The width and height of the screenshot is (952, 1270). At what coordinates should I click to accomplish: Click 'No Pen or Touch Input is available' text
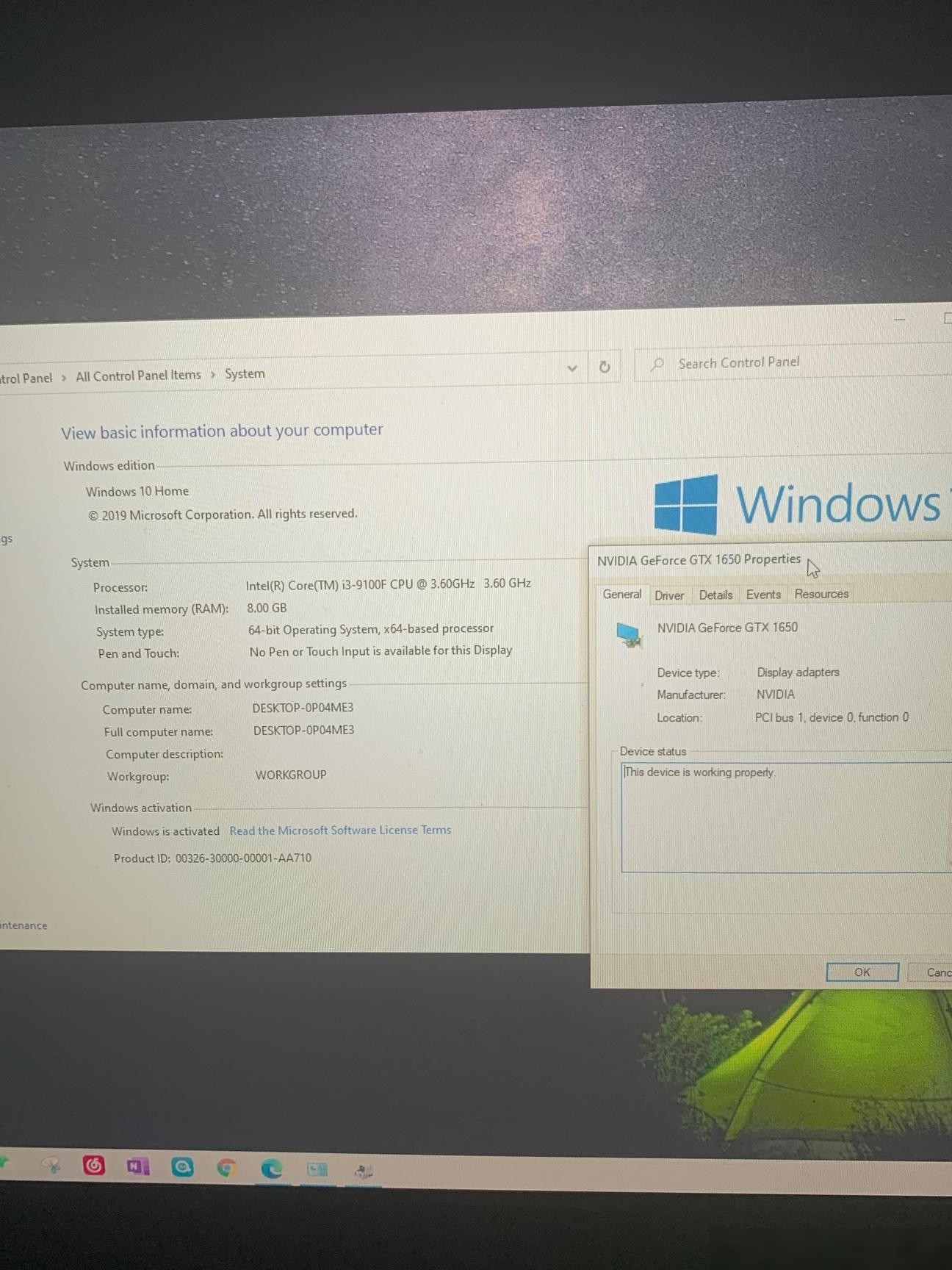381,651
